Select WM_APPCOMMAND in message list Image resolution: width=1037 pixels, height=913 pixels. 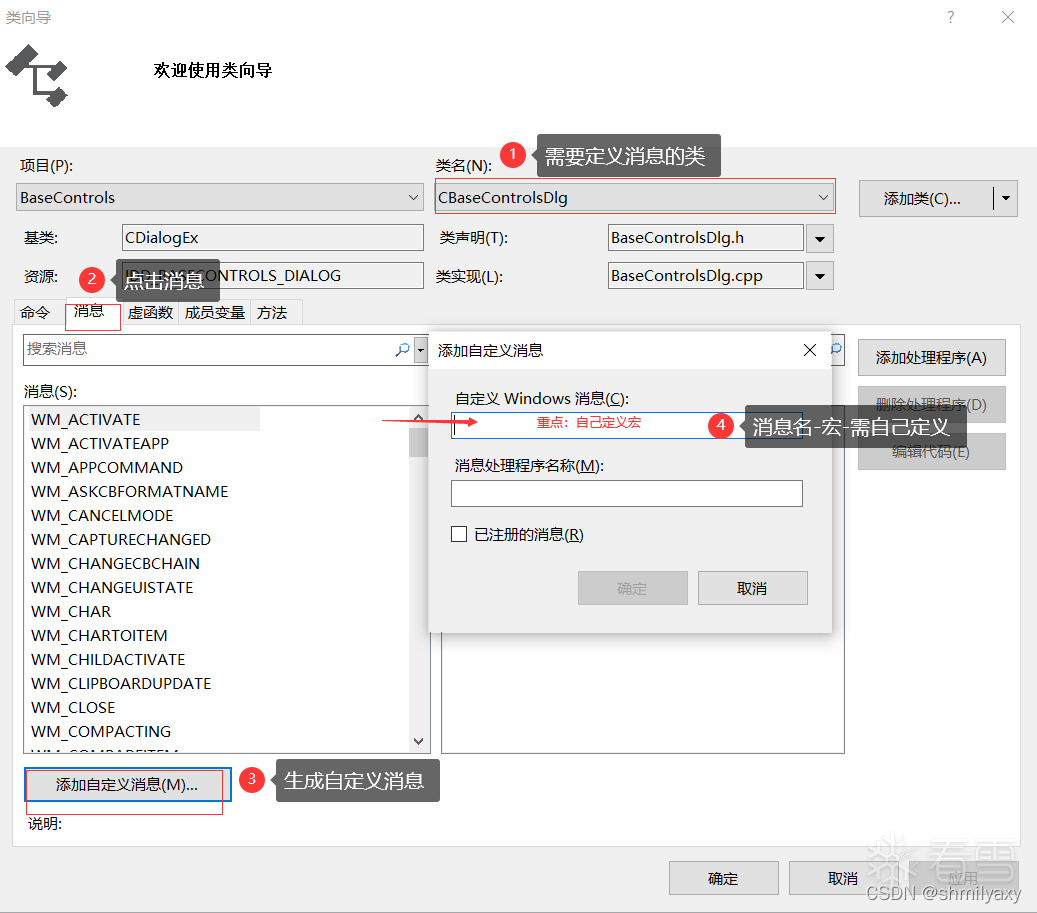coord(107,467)
